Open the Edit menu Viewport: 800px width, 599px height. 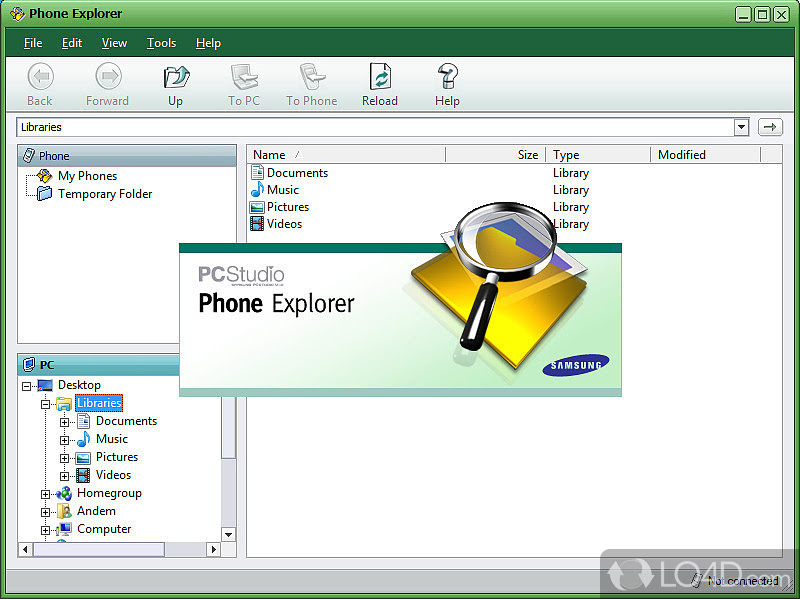point(72,43)
